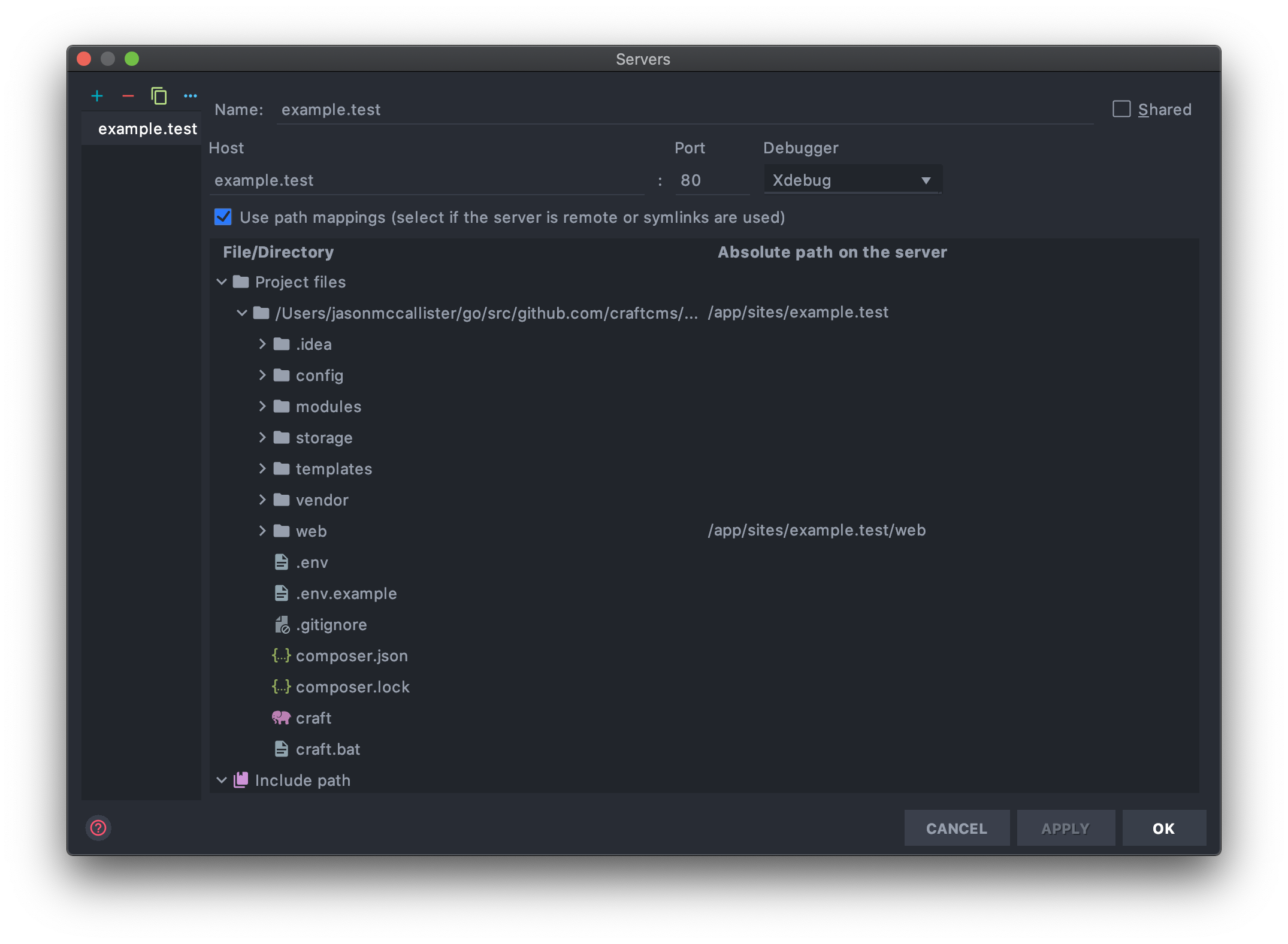Screen dimensions: 1288x944
Task: Select example.test in the server list
Action: coord(147,129)
